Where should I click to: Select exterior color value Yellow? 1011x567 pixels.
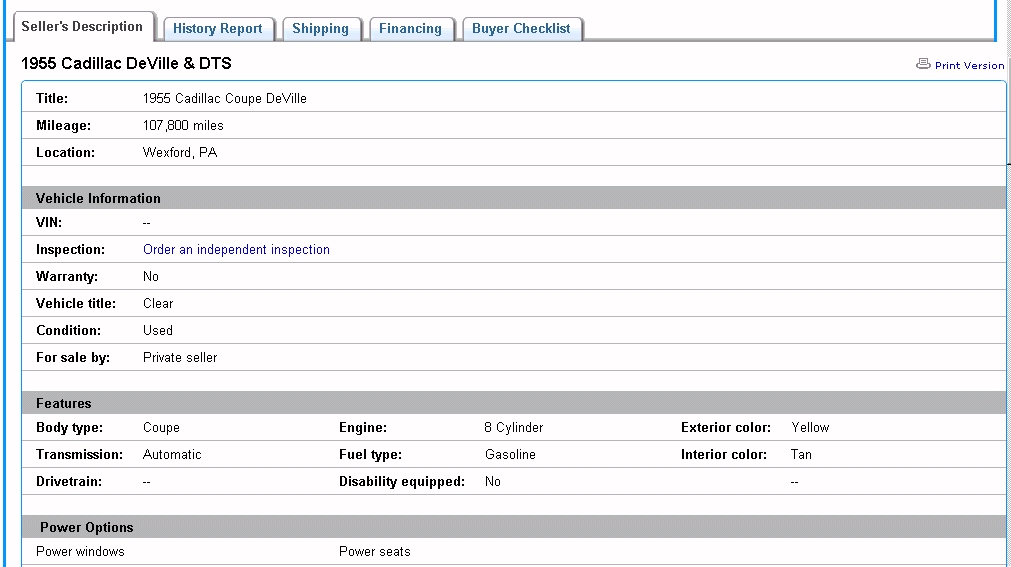[x=810, y=428]
